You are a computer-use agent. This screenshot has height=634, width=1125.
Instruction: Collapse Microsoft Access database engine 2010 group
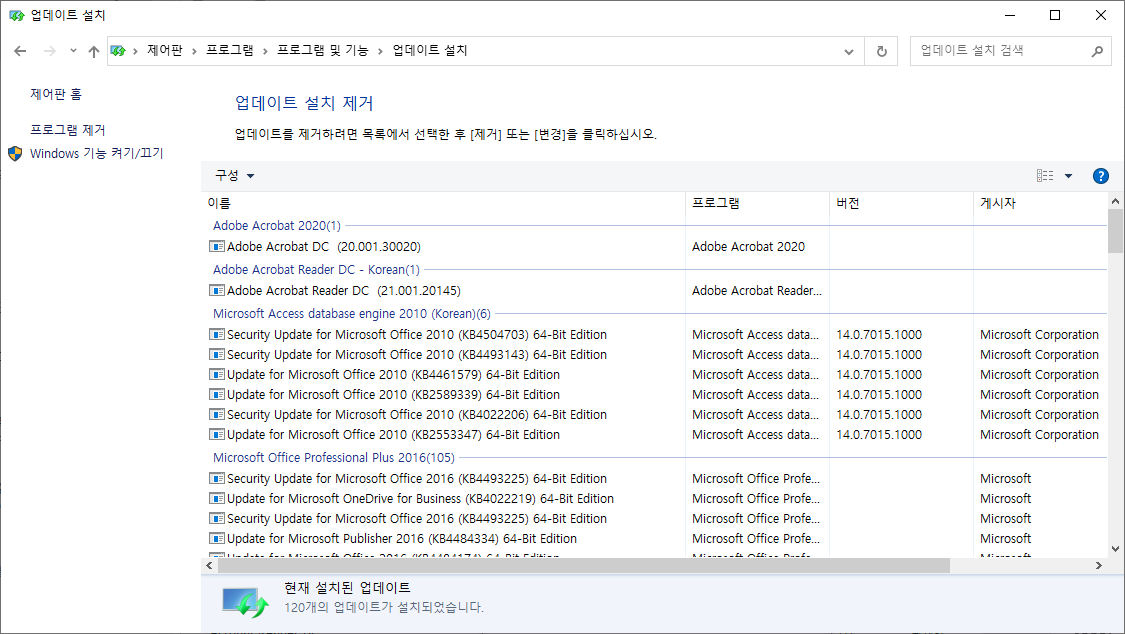click(x=352, y=314)
